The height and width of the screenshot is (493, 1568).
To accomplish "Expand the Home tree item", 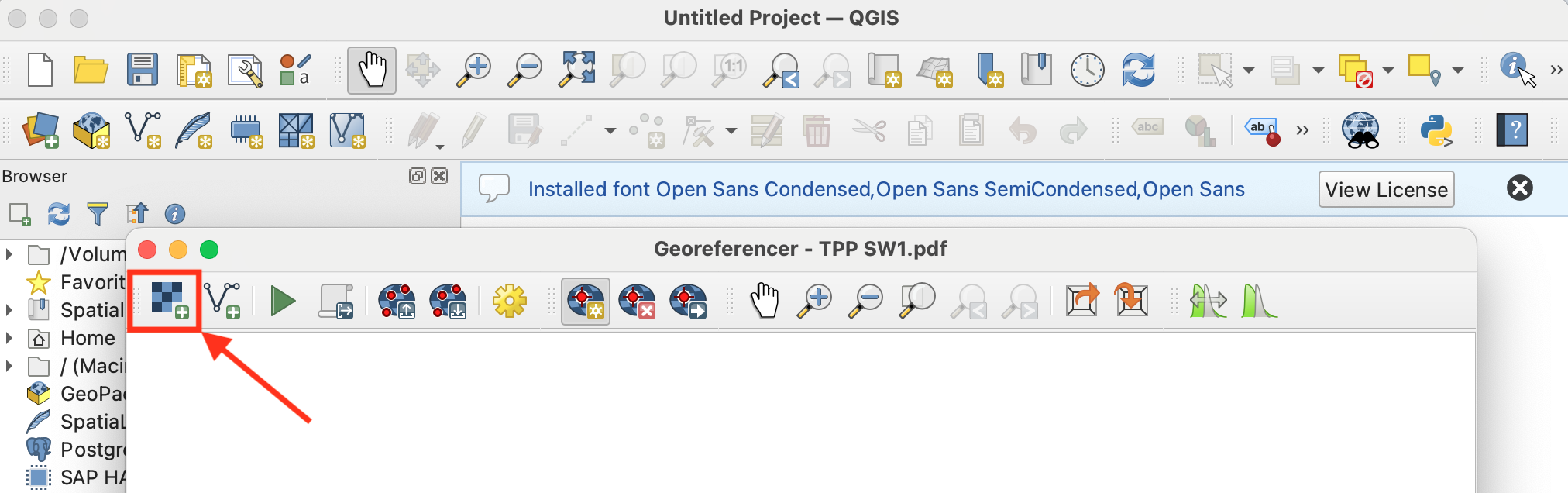I will [x=9, y=338].
